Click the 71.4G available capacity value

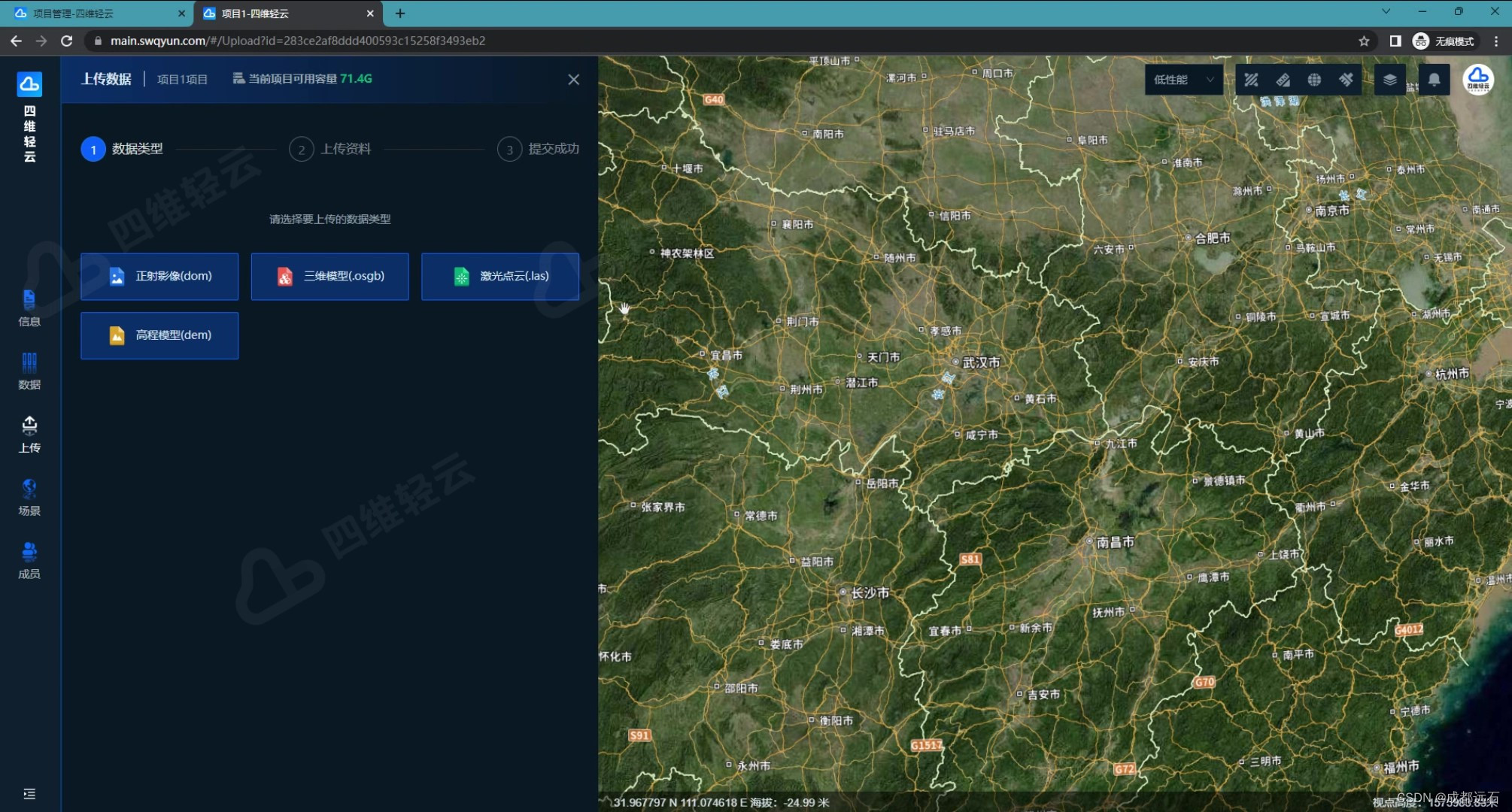click(x=356, y=78)
